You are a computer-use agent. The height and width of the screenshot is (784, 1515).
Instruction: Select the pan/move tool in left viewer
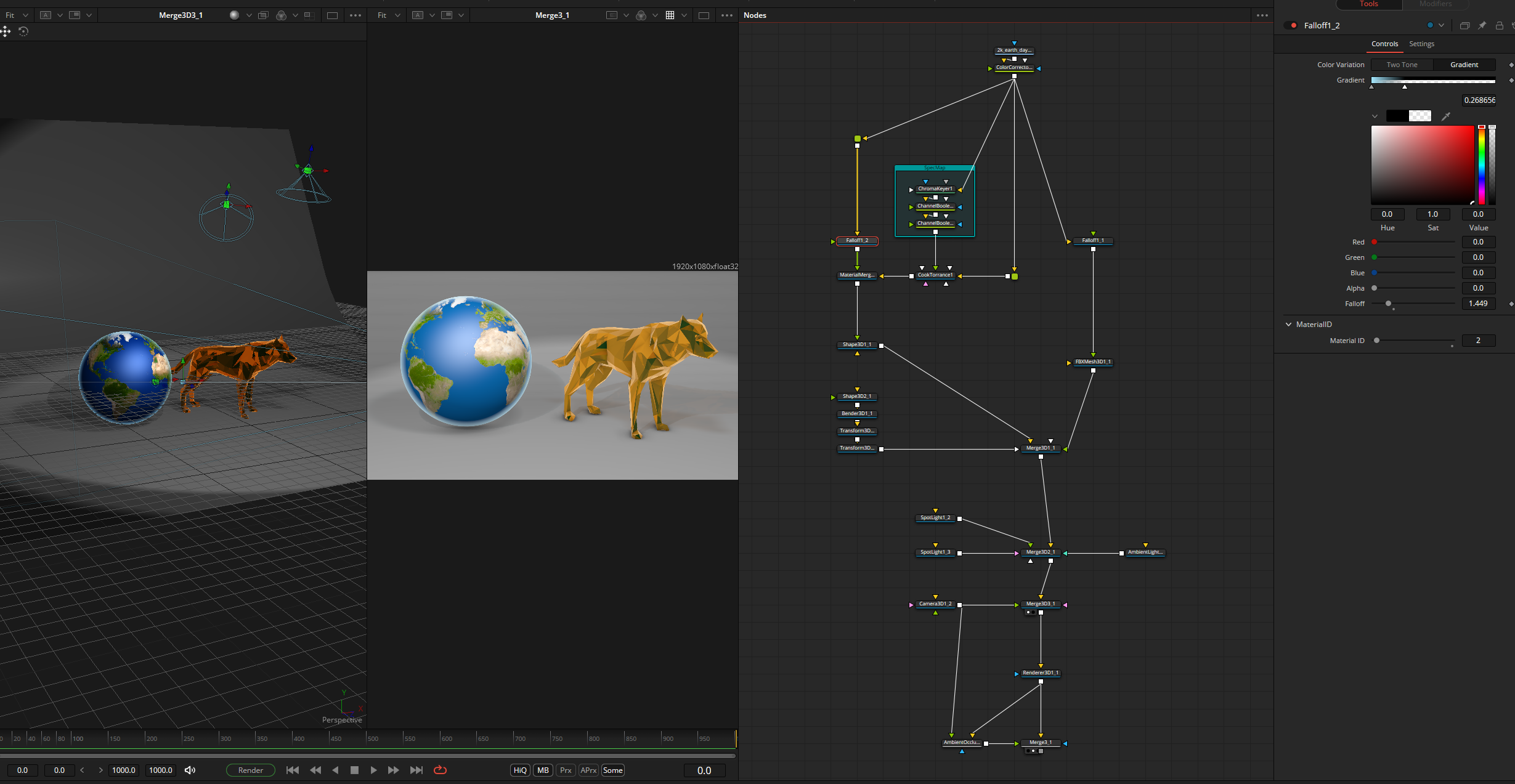pyautogui.click(x=6, y=31)
